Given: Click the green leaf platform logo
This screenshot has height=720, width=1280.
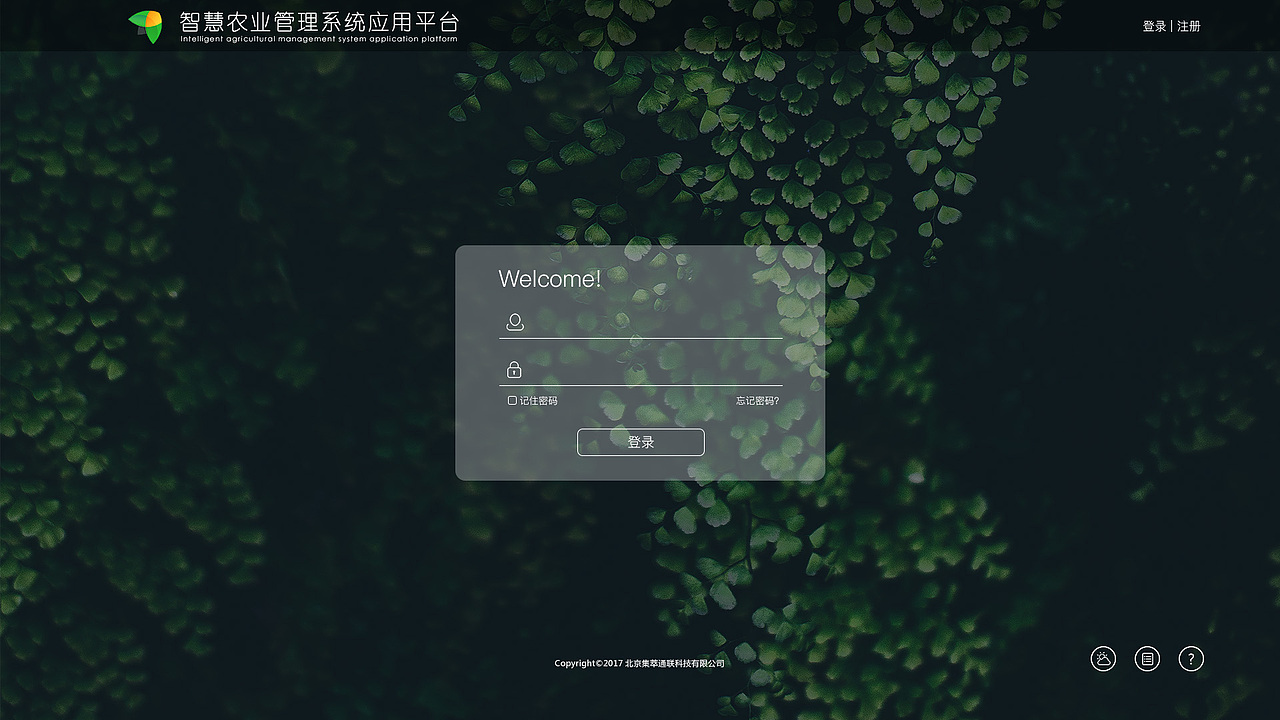Looking at the screenshot, I should pos(146,25).
